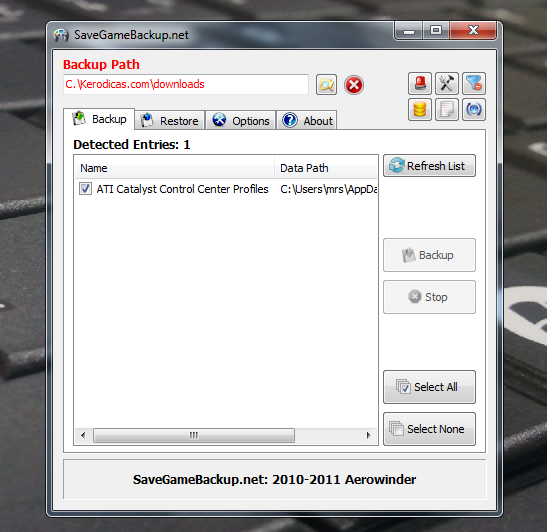Open the notepad log icon
The image size is (547, 532).
coord(447,110)
